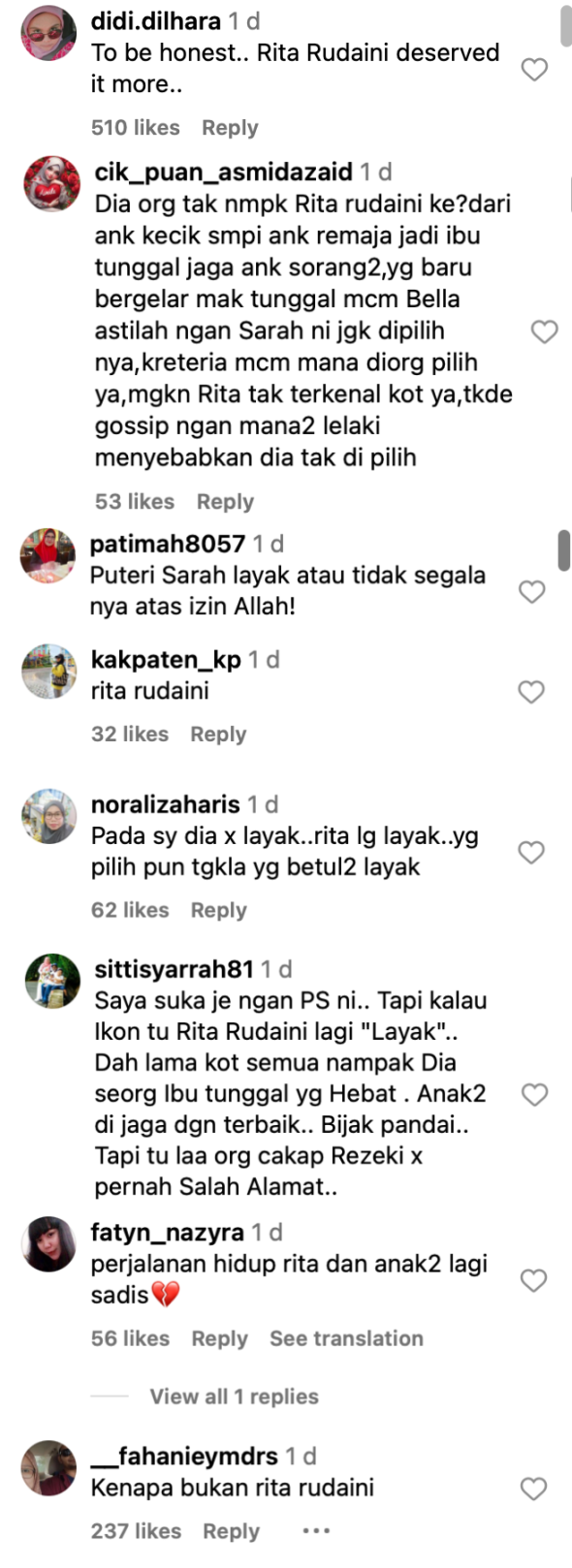This screenshot has height=1568, width=572.
Task: Open the three-dot options under __fahanieymdrs's comment
Action: pos(316,1531)
